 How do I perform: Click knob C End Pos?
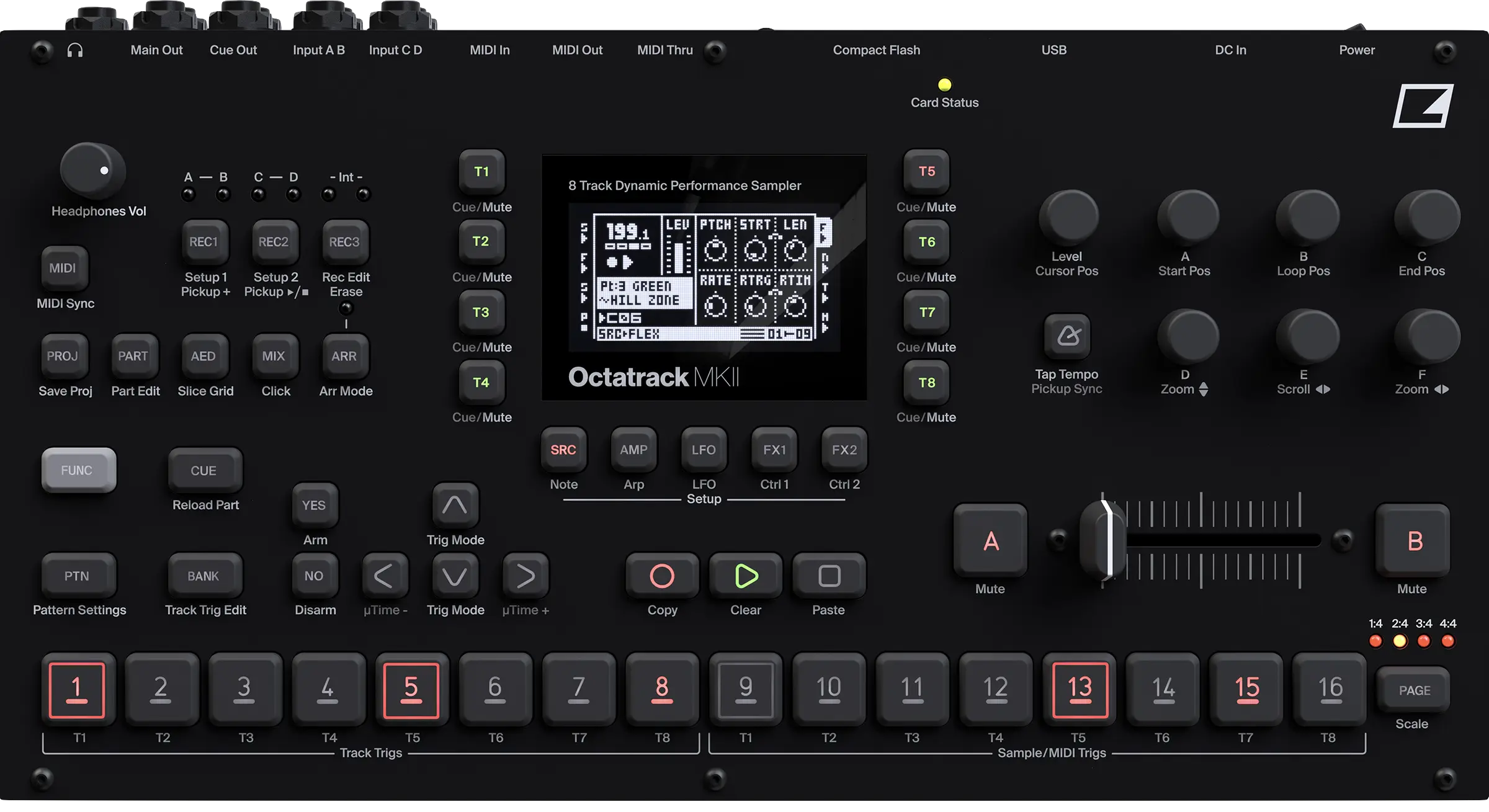1426,217
